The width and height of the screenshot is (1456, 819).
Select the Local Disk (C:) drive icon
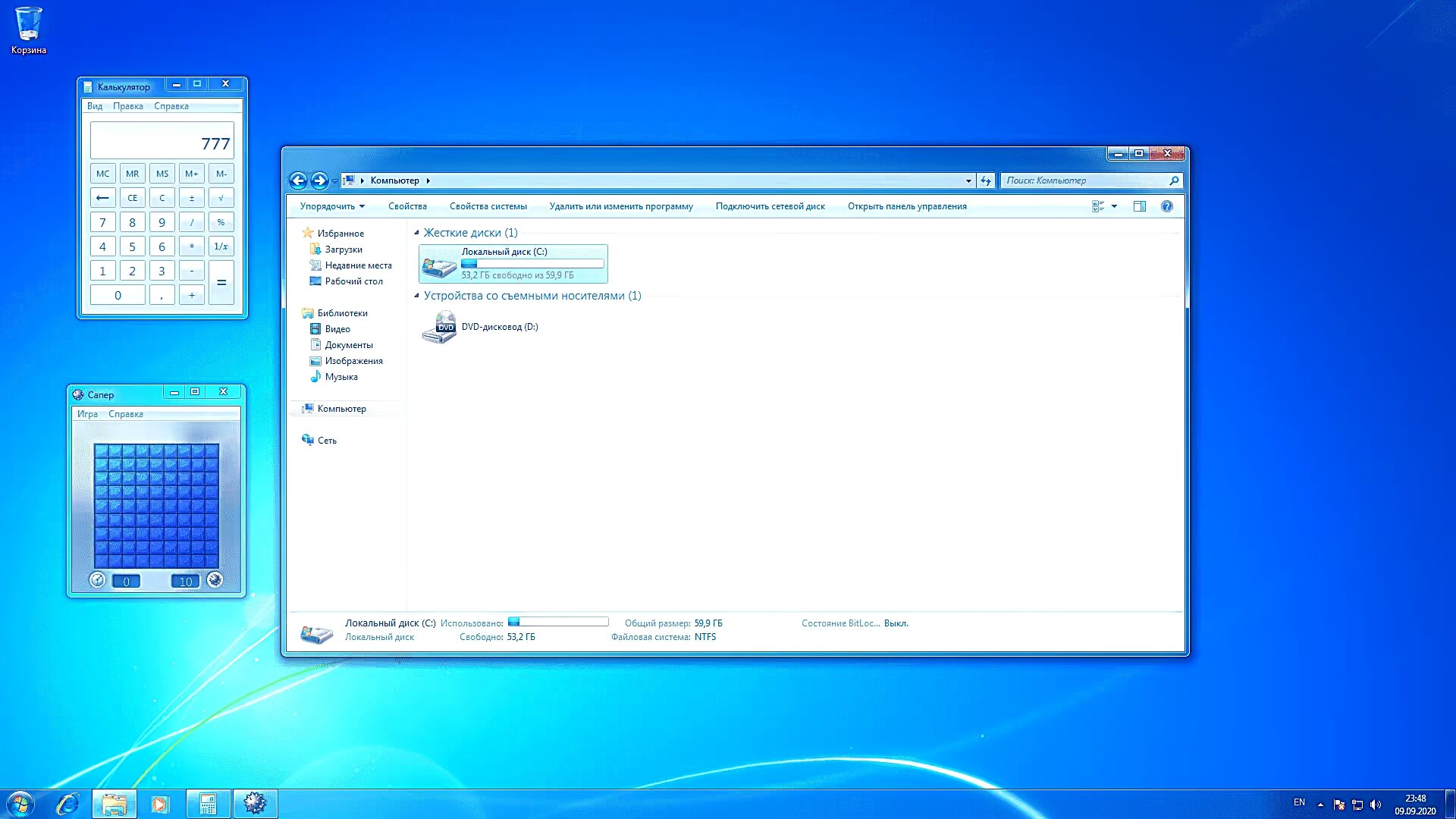[x=439, y=266]
